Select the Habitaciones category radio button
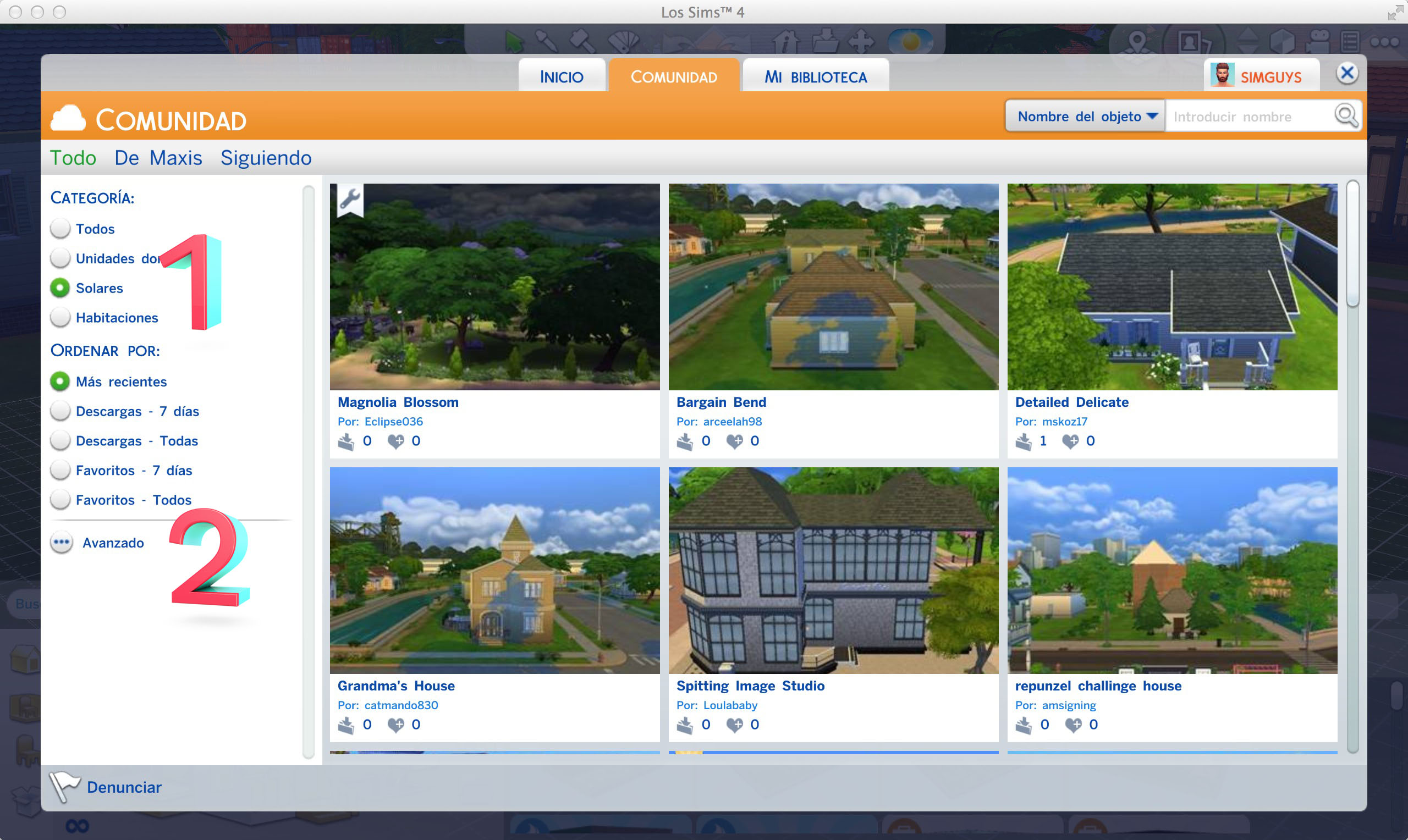Image resolution: width=1408 pixels, height=840 pixels. click(x=60, y=318)
